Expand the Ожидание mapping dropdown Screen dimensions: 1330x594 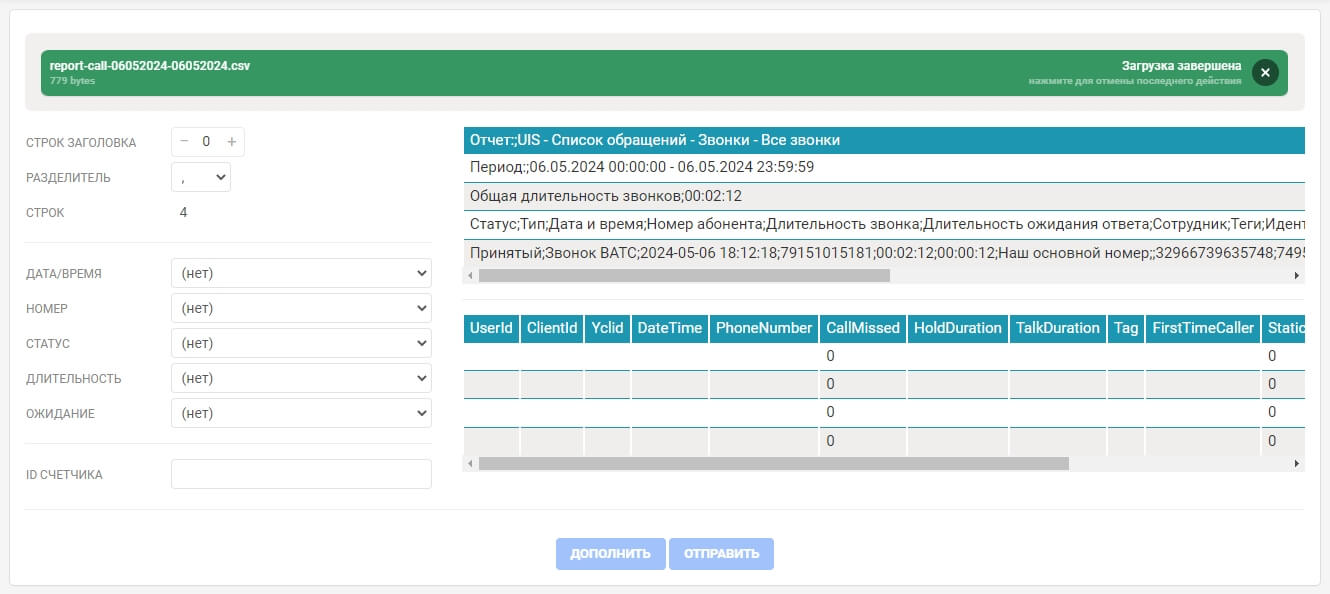coord(301,413)
